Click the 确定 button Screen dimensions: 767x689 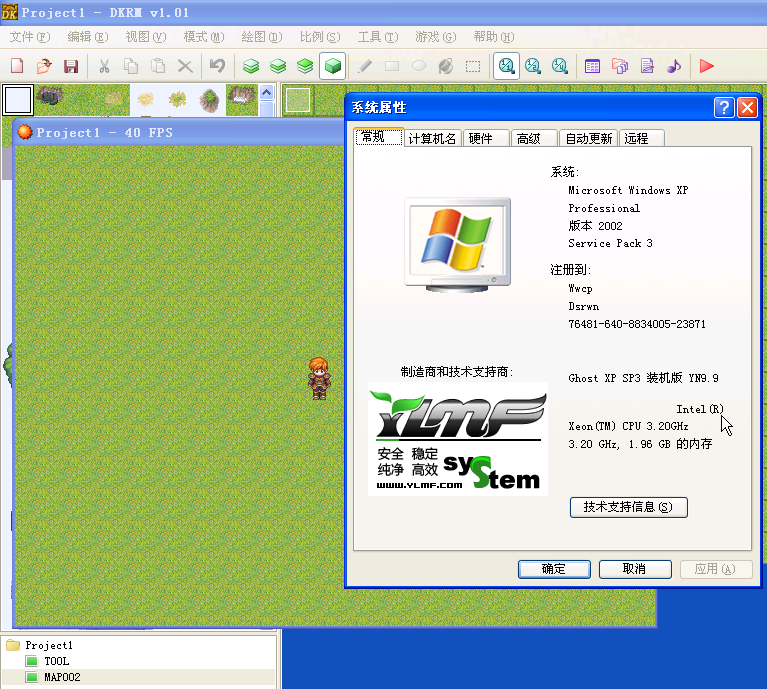coord(554,569)
